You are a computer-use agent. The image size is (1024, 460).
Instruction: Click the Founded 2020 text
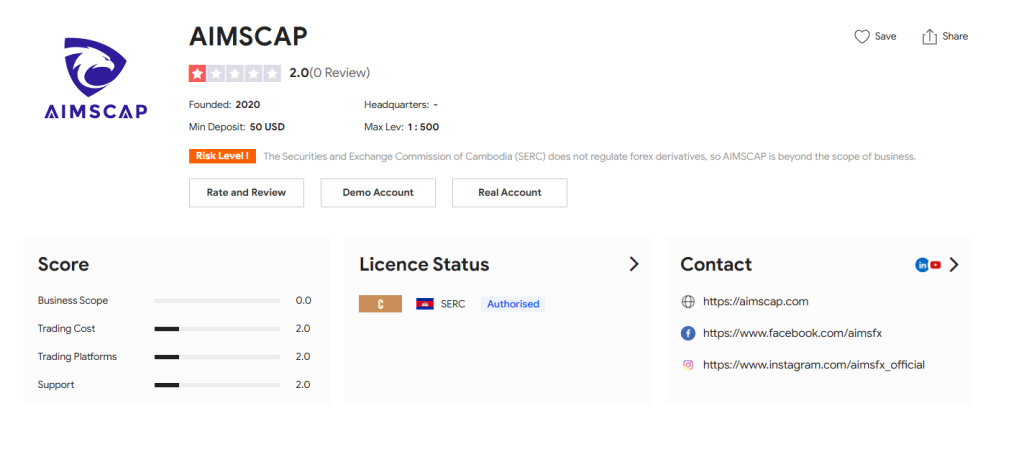[x=225, y=105]
